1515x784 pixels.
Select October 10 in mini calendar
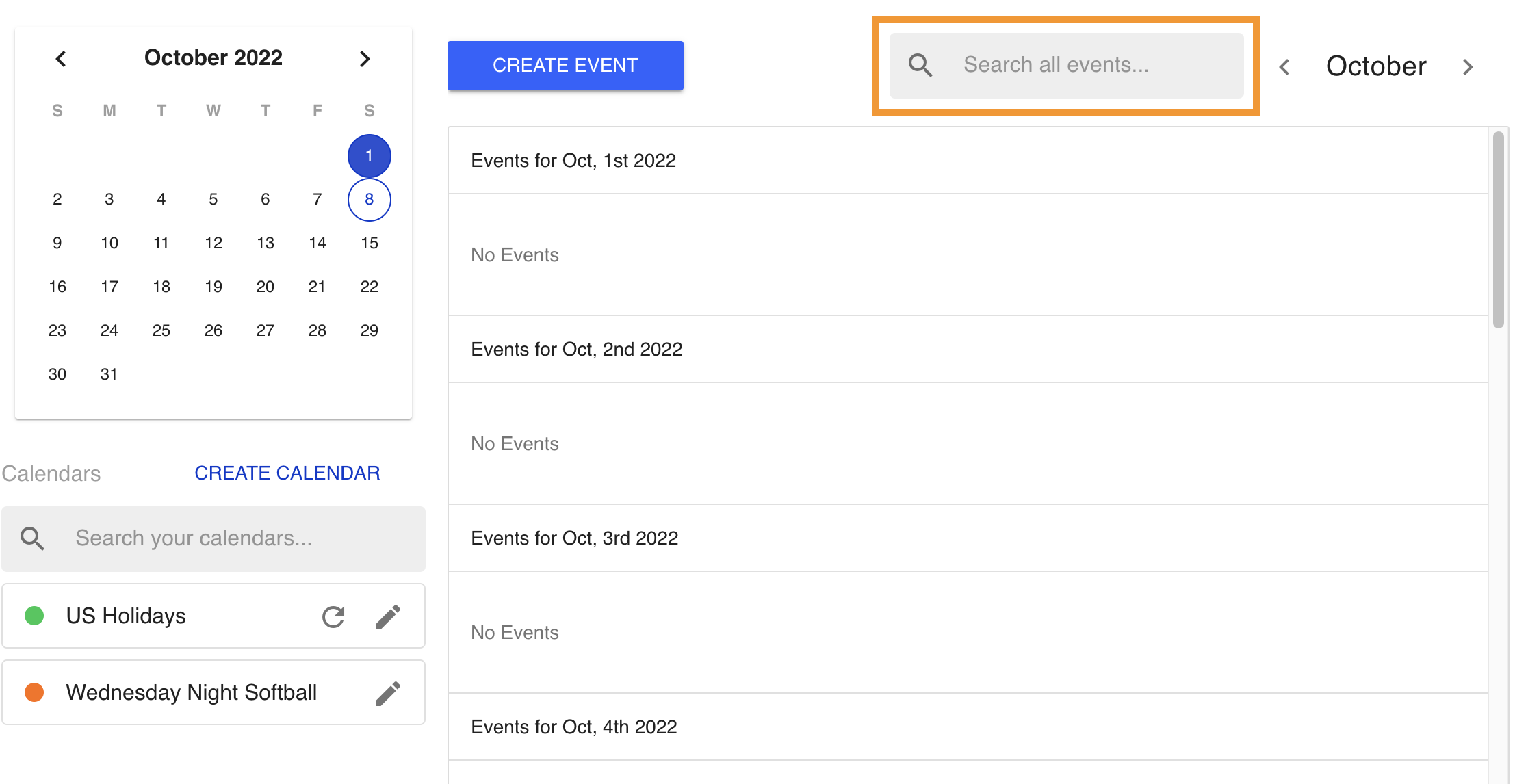(109, 244)
